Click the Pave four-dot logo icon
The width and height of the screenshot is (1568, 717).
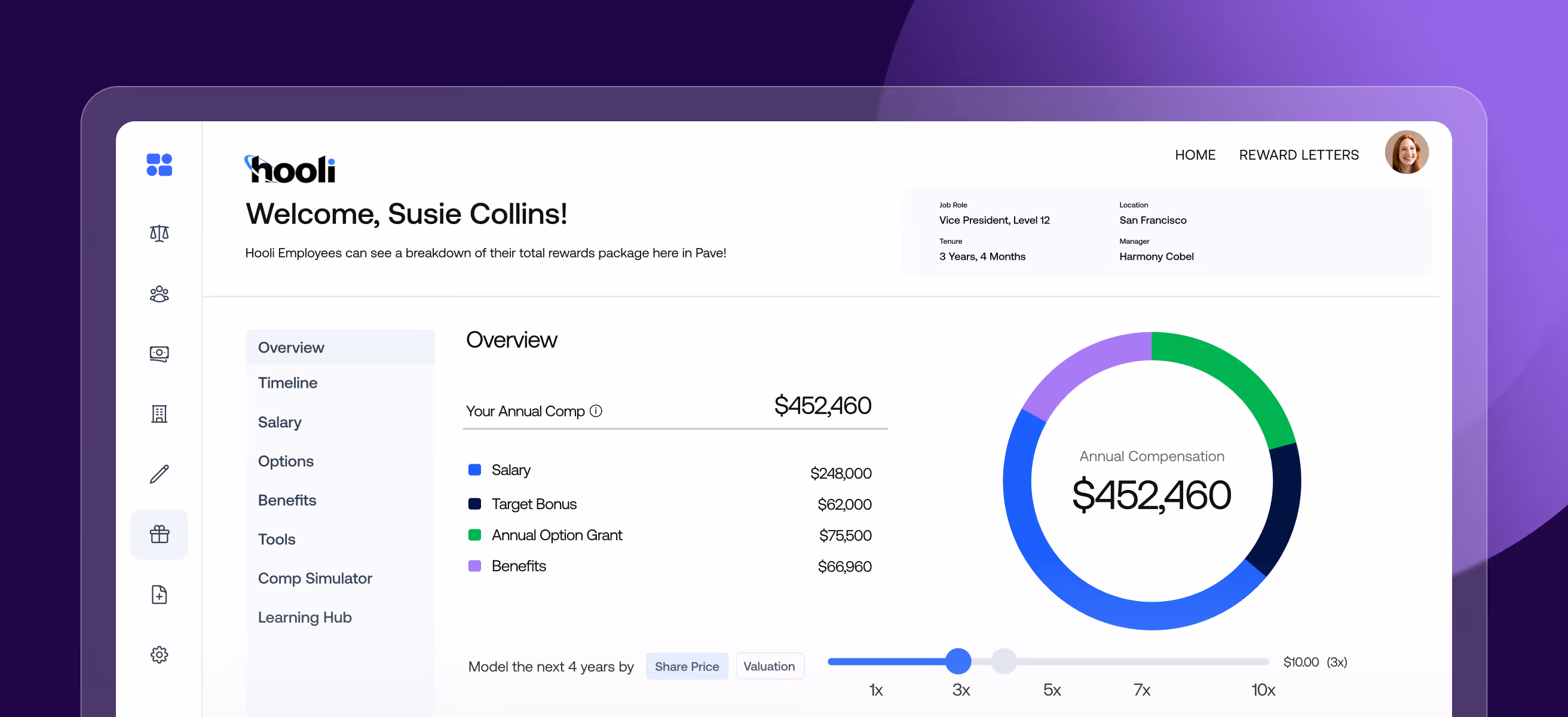(x=159, y=165)
